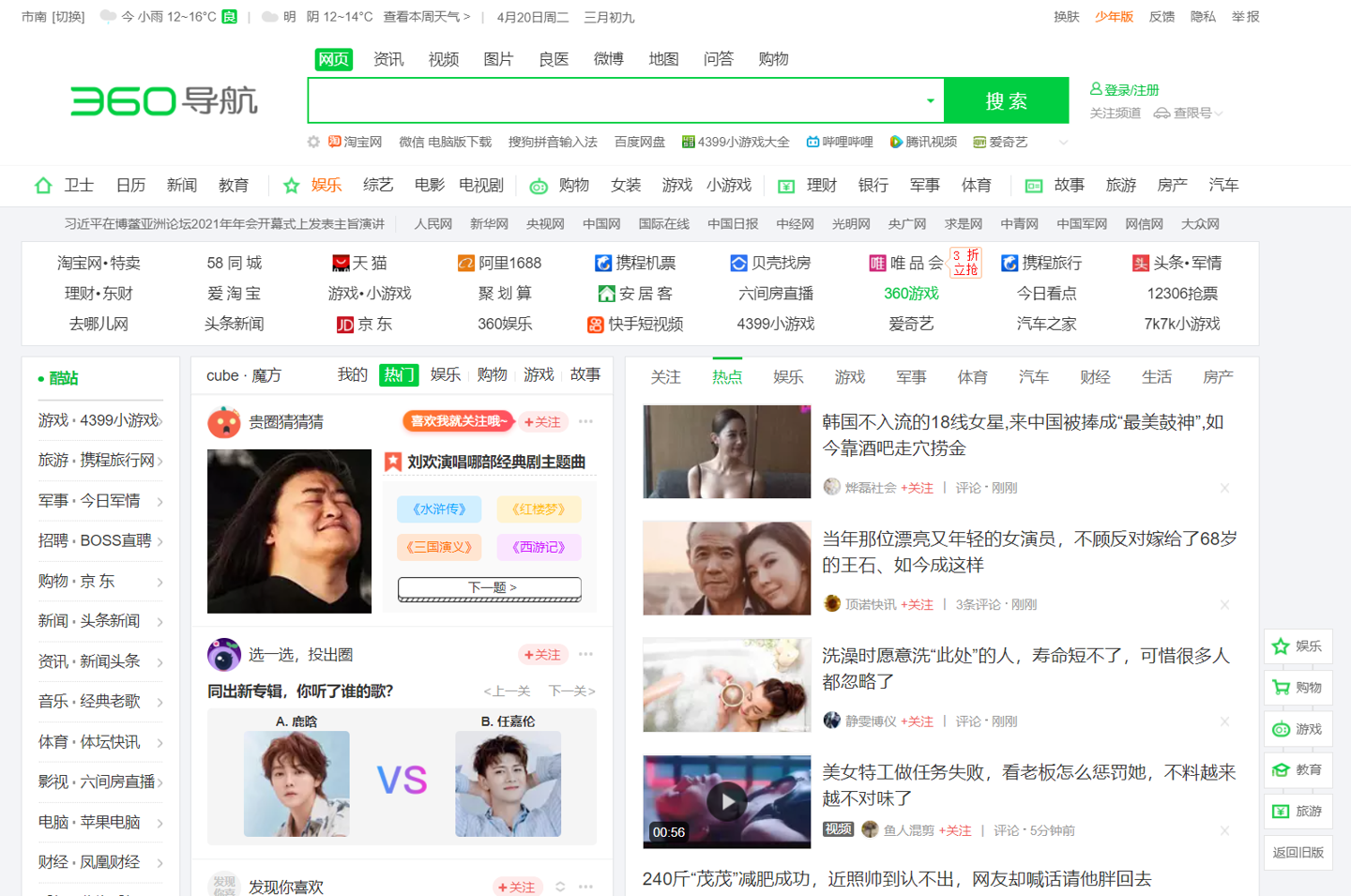The width and height of the screenshot is (1351, 896).
Task: Follow 鱼人混剪 with +关注
Action: (955, 830)
